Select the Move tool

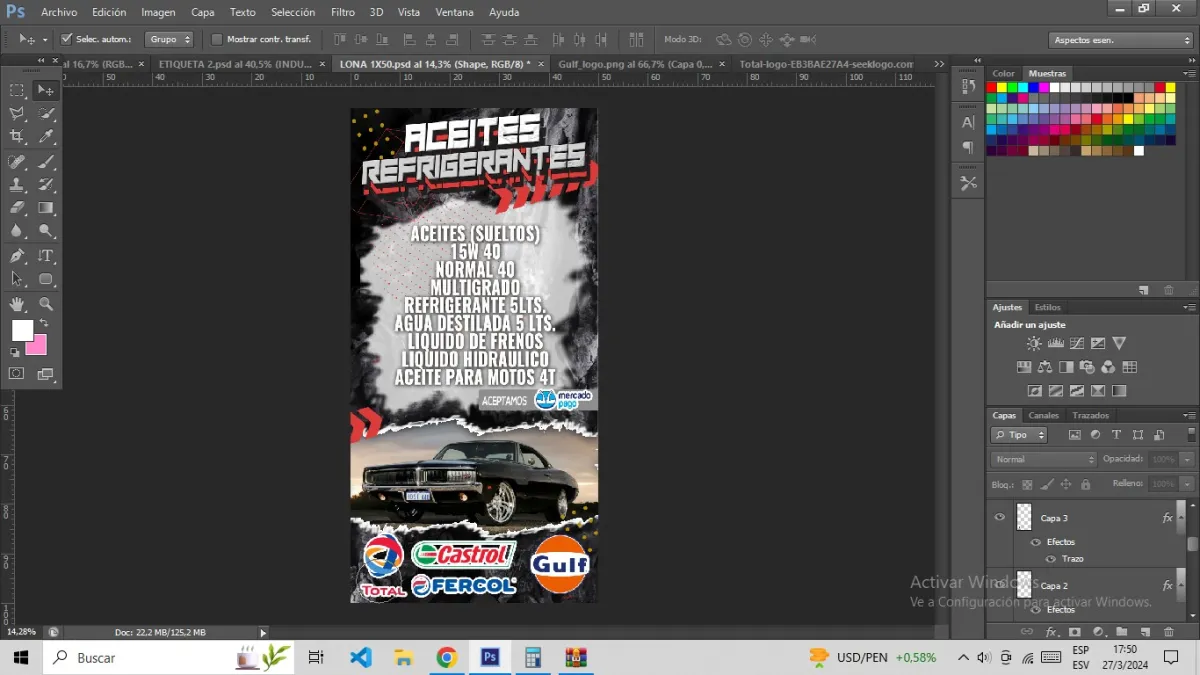[x=46, y=90]
